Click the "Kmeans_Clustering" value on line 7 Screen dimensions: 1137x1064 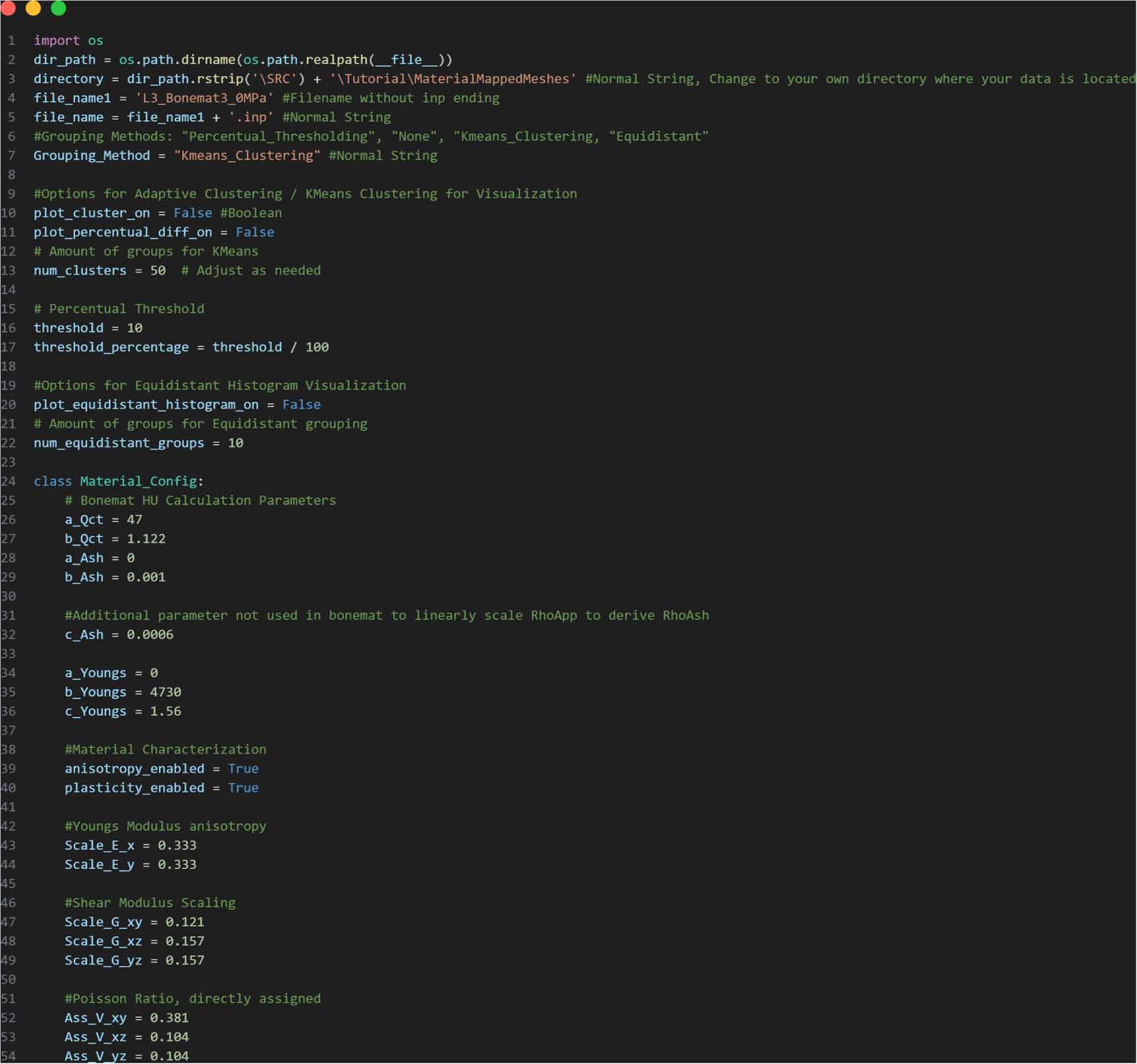pos(247,155)
